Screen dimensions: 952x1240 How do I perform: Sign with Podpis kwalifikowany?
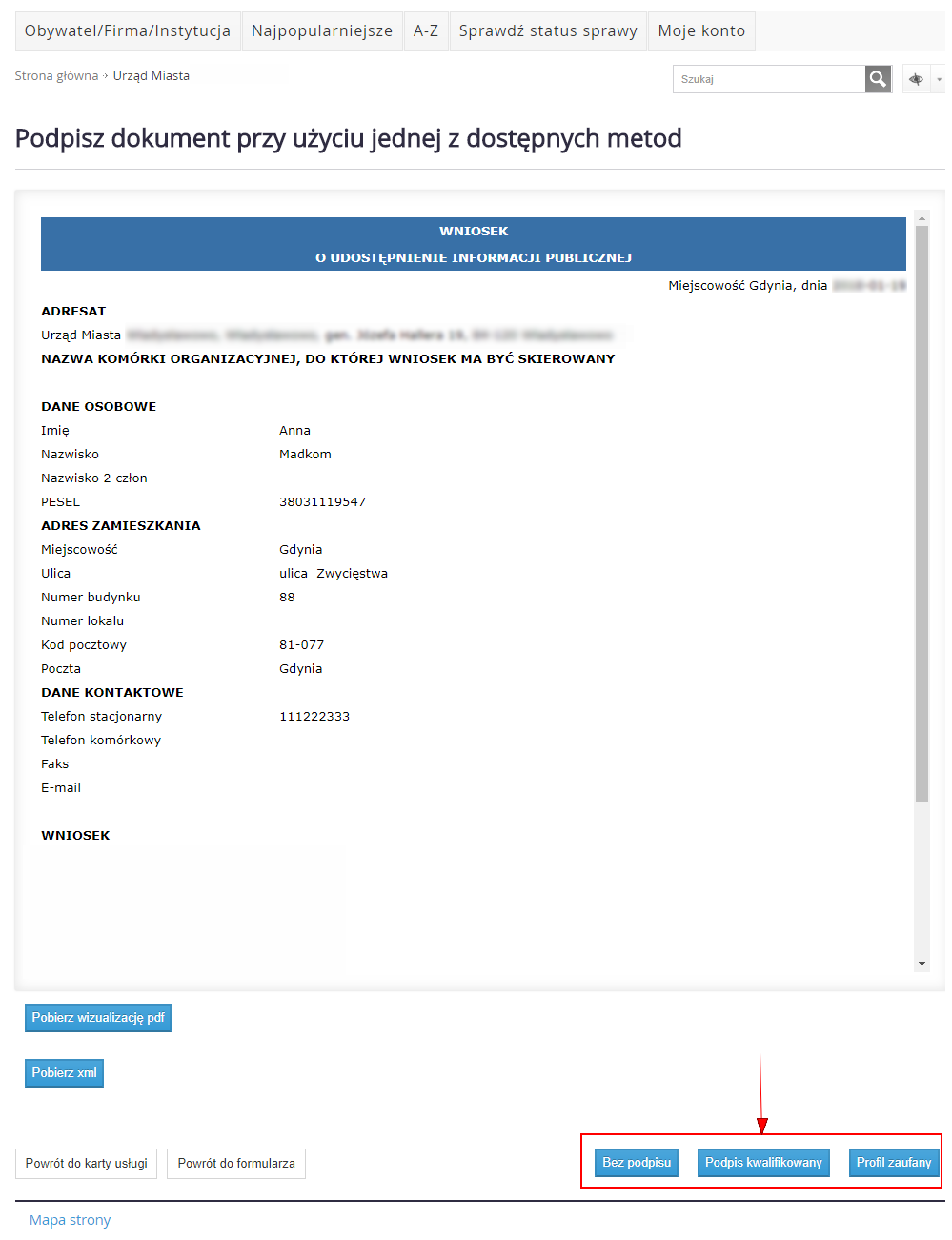click(x=763, y=1163)
